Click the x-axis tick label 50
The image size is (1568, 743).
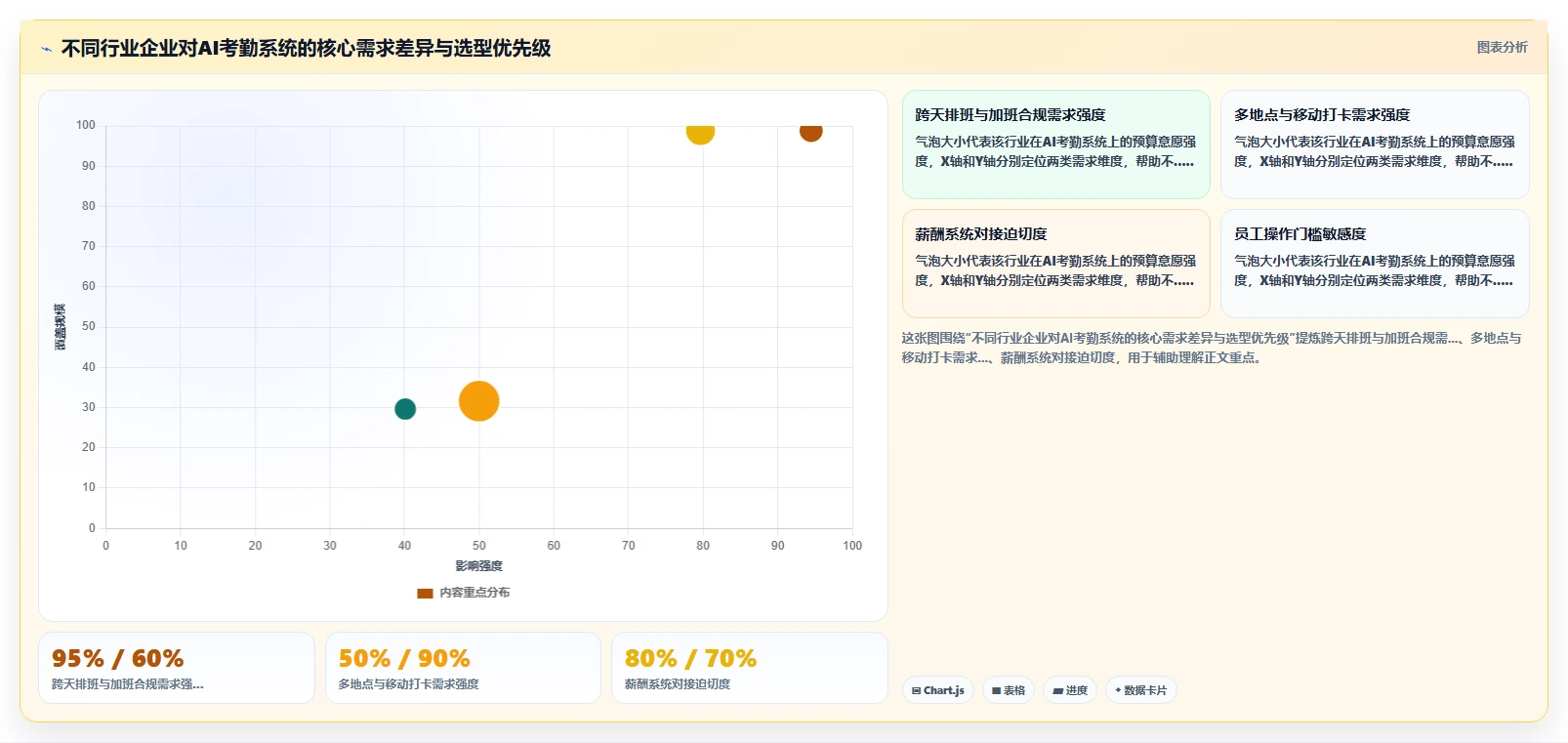pos(478,546)
